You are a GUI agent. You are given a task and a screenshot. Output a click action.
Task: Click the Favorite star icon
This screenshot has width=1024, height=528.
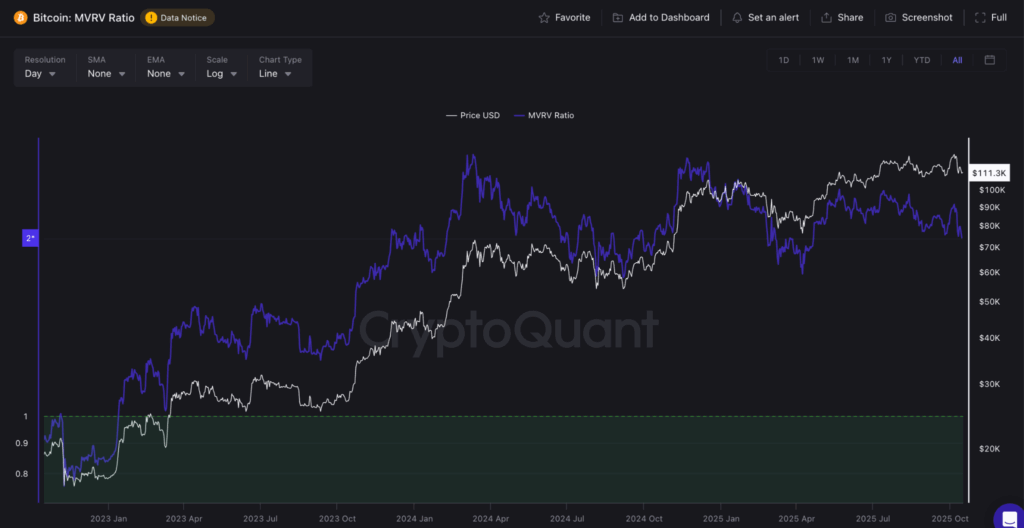[x=544, y=18]
